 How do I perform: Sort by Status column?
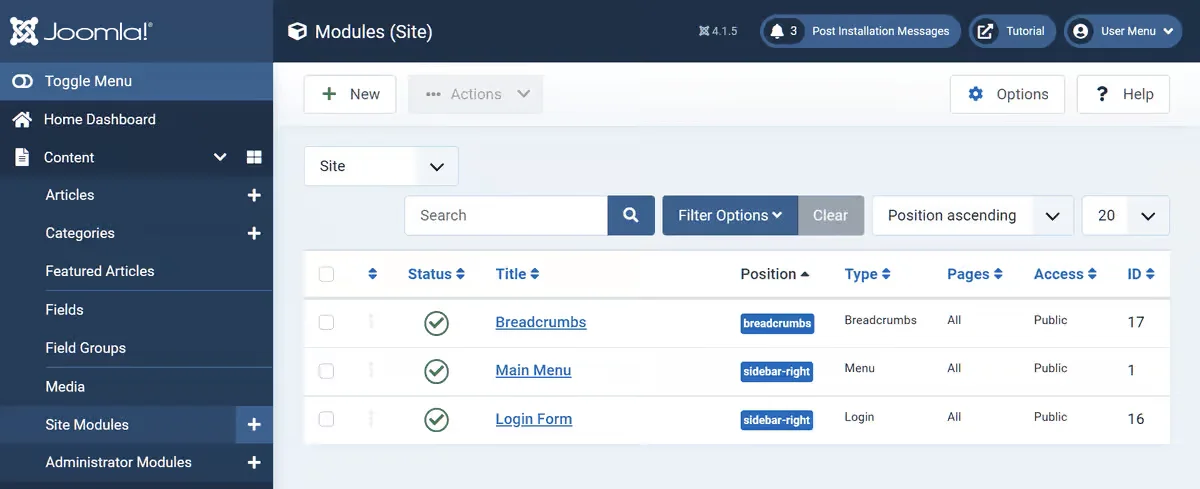(x=436, y=274)
